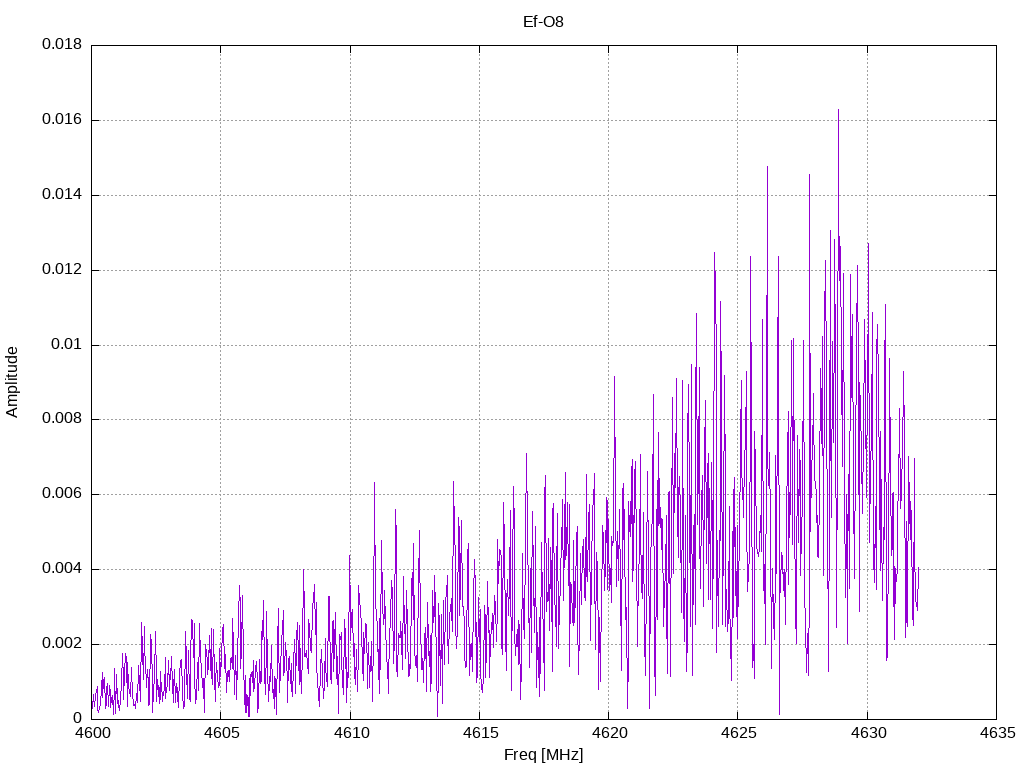Click the 0.006 y-axis tick label
This screenshot has width=1024, height=768.
coord(62,494)
